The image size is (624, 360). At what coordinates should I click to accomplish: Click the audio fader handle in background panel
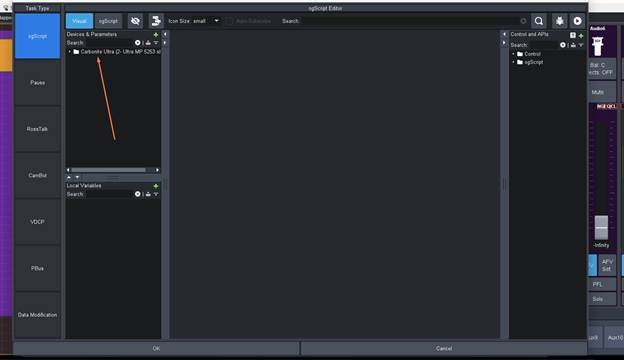[601, 228]
